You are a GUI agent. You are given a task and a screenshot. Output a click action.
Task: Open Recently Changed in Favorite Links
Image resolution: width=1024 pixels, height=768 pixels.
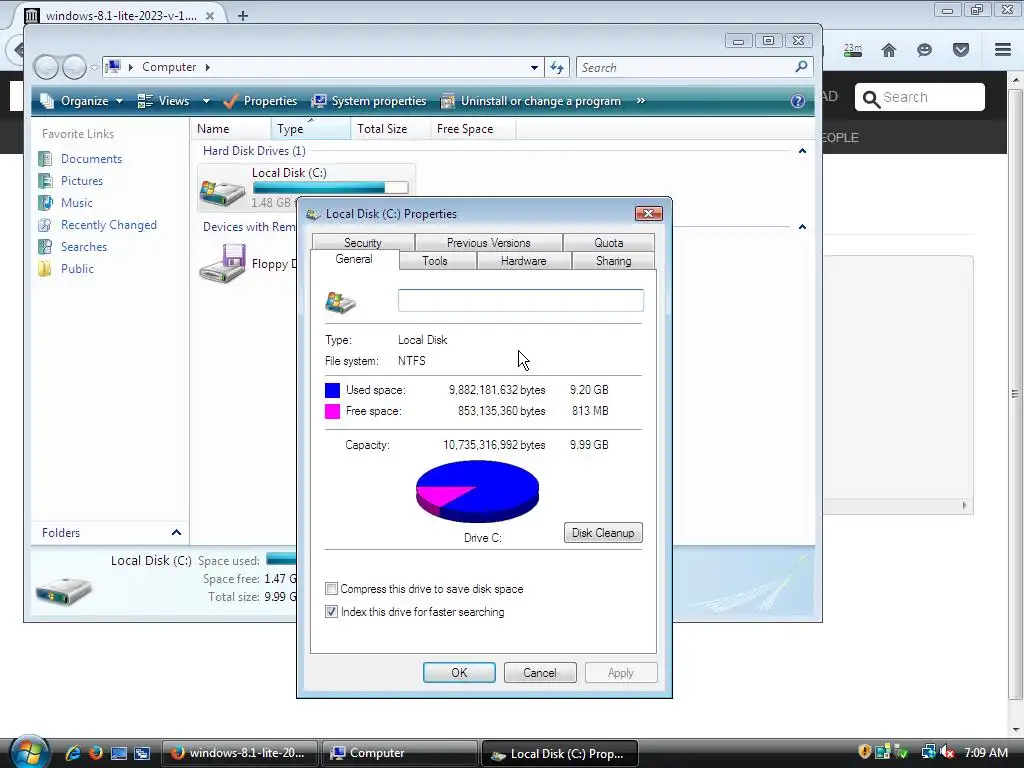tap(108, 225)
